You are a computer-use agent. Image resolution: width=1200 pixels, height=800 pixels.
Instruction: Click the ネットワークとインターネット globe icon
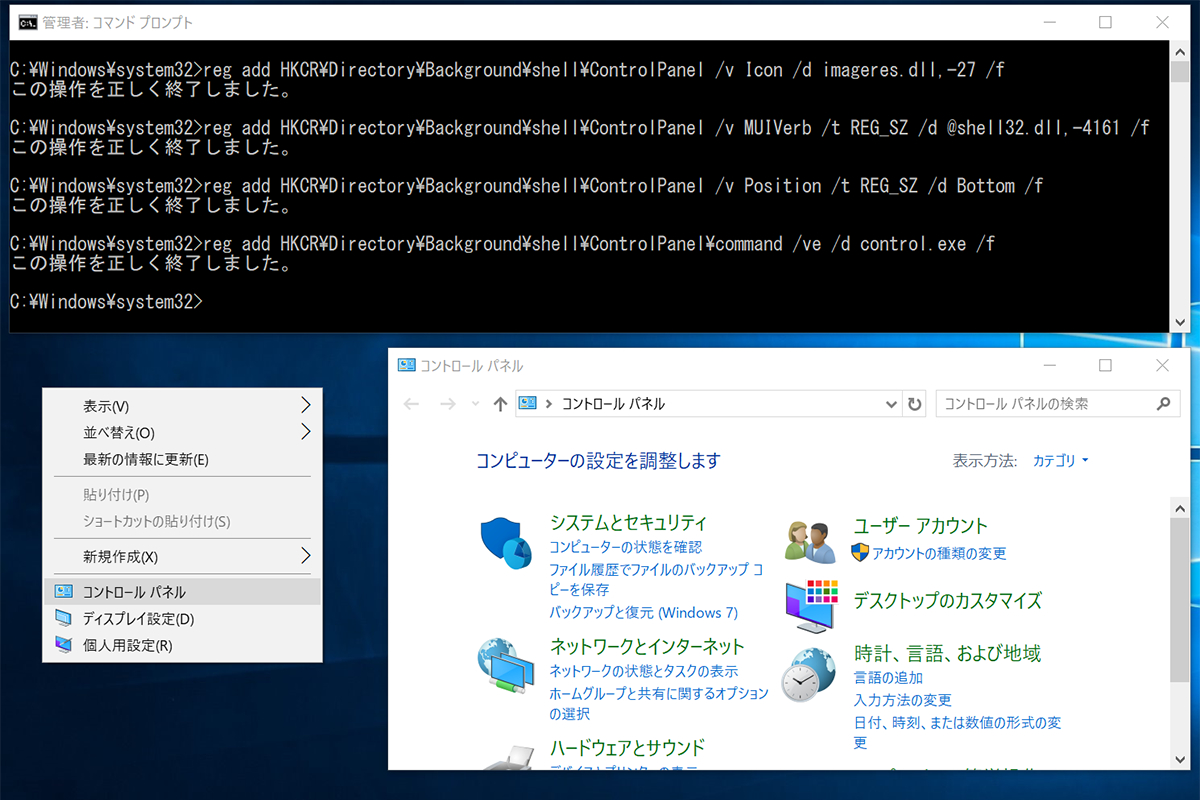point(506,663)
